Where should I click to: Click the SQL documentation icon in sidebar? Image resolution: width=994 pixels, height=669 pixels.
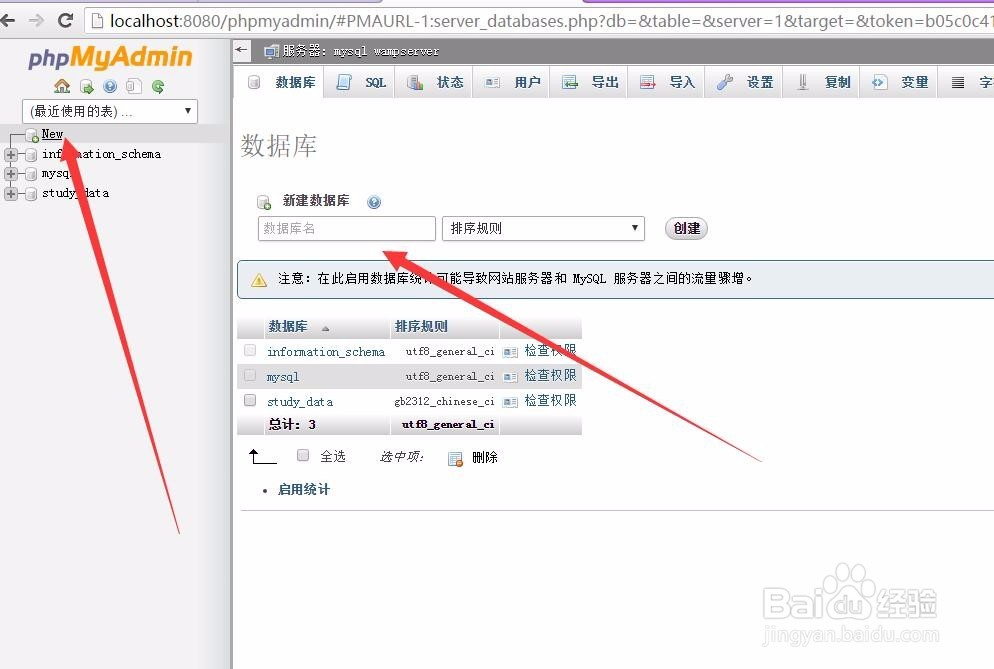pos(133,86)
